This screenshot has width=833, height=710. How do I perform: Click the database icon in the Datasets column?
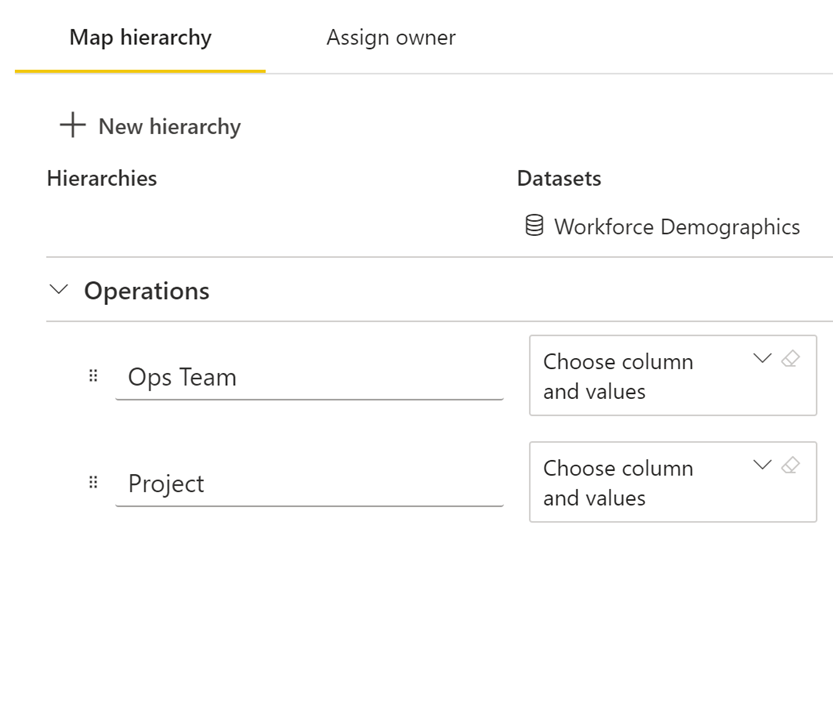point(535,226)
